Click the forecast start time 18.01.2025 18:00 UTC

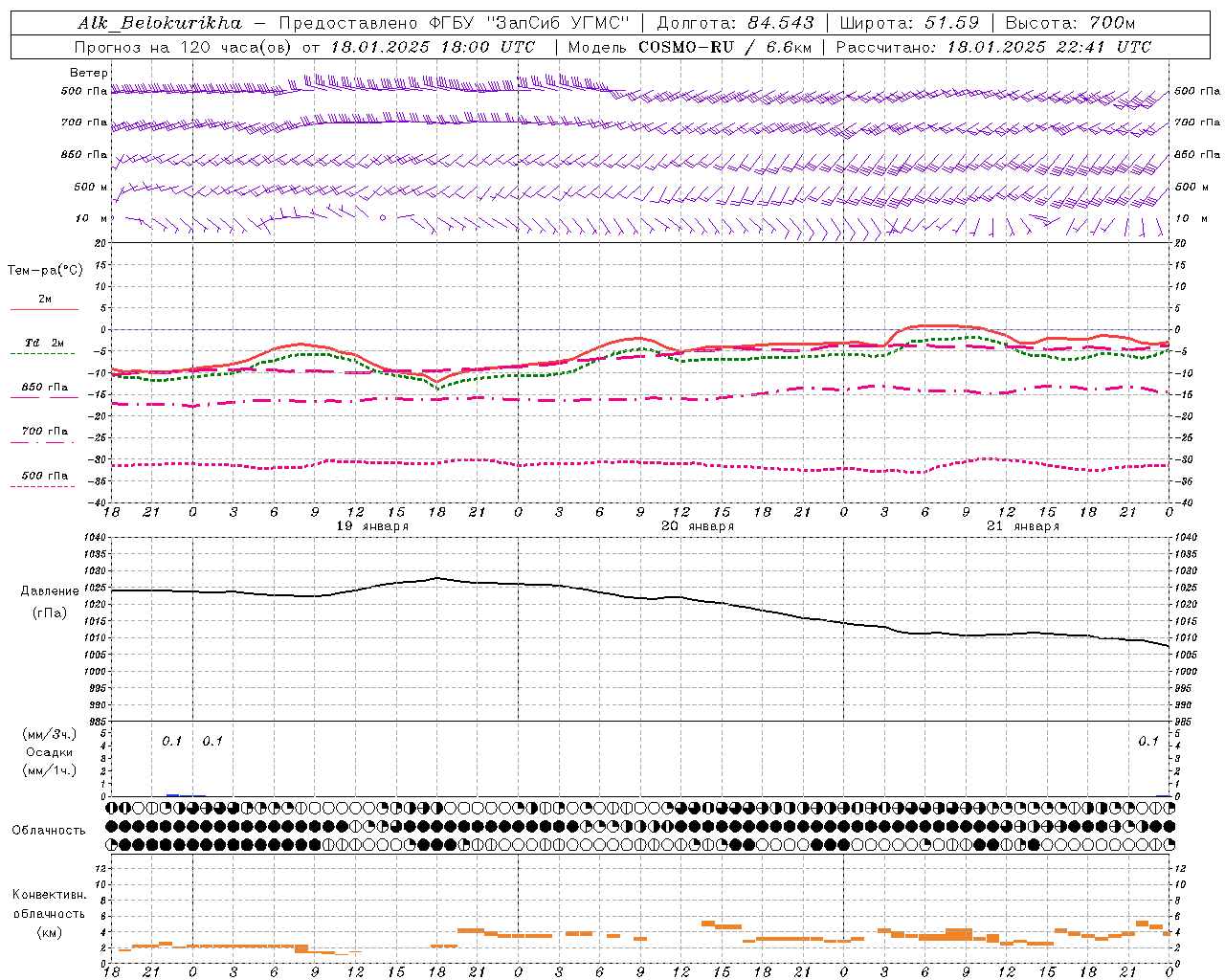pyautogui.click(x=434, y=47)
